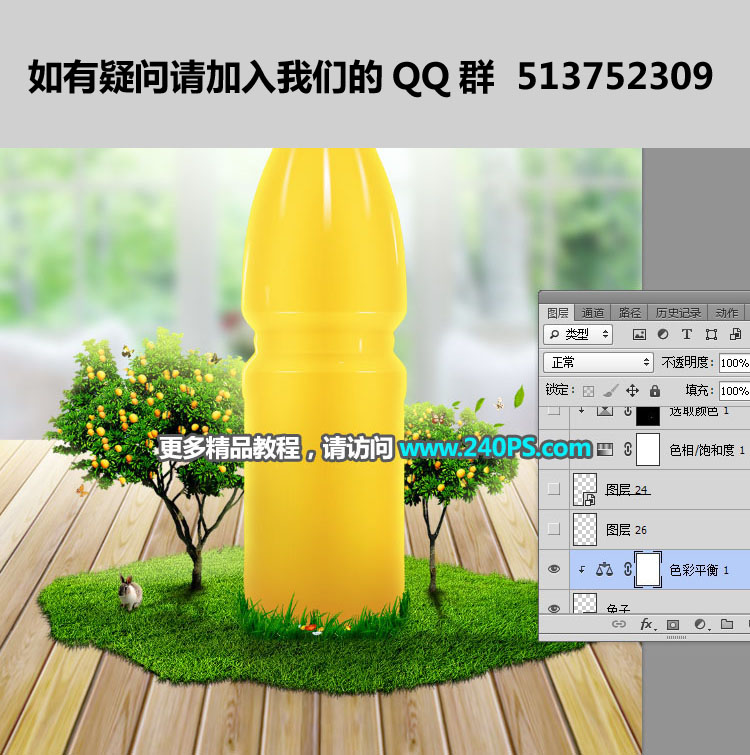Filter layers by shape type
The height and width of the screenshot is (755, 750).
tap(711, 334)
